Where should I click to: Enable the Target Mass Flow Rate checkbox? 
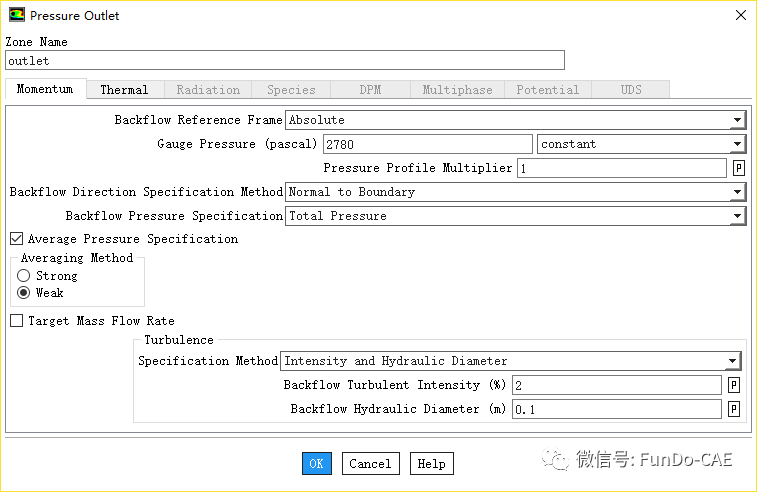17,321
